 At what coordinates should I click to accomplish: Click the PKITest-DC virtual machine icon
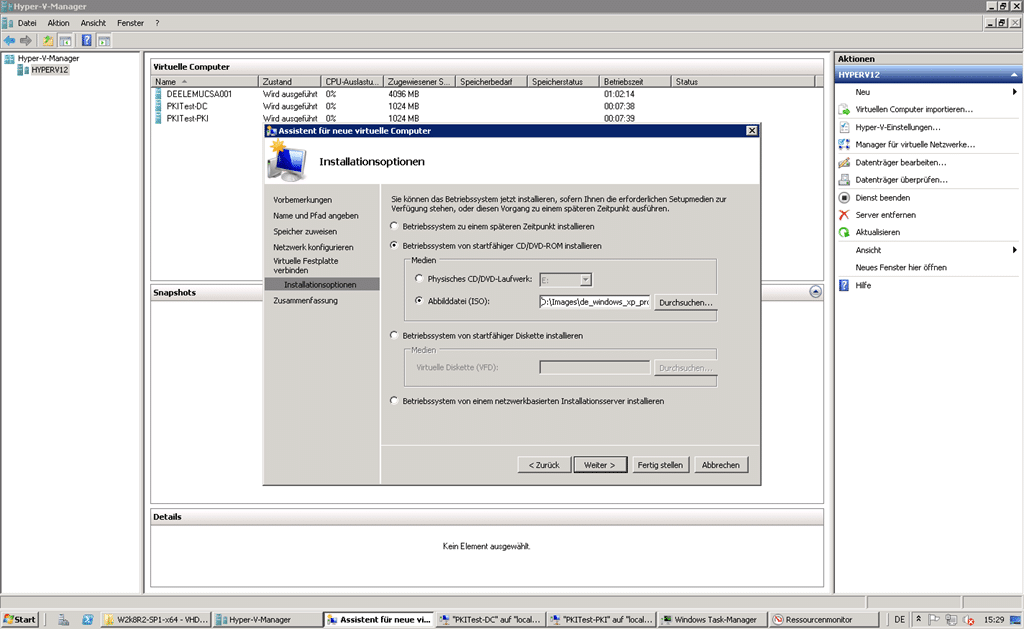tap(158, 106)
